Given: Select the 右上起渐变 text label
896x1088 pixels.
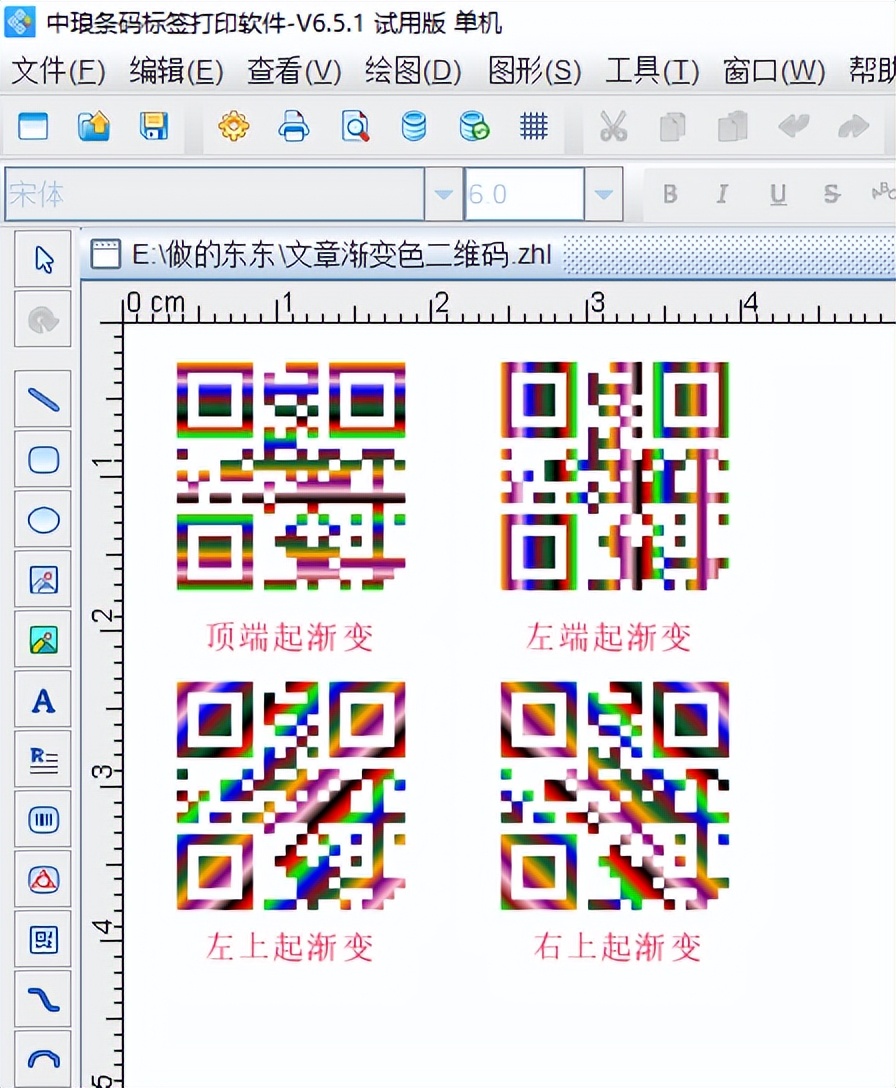Looking at the screenshot, I should 617,946.
